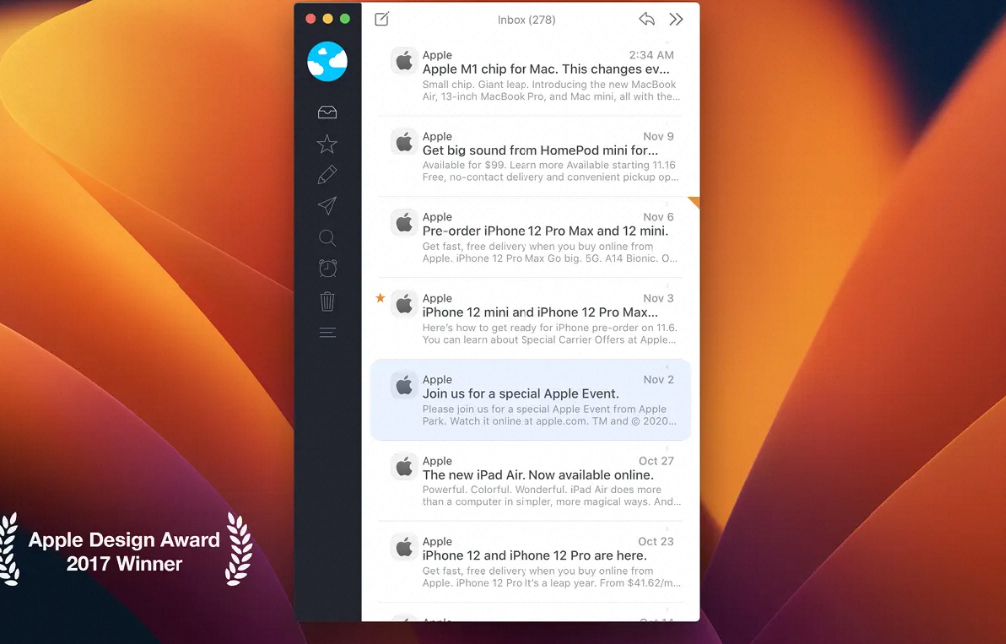Viewport: 1006px width, 644px height.
Task: Open Pre-order iPhone 12 Pro Max email
Action: [531, 237]
